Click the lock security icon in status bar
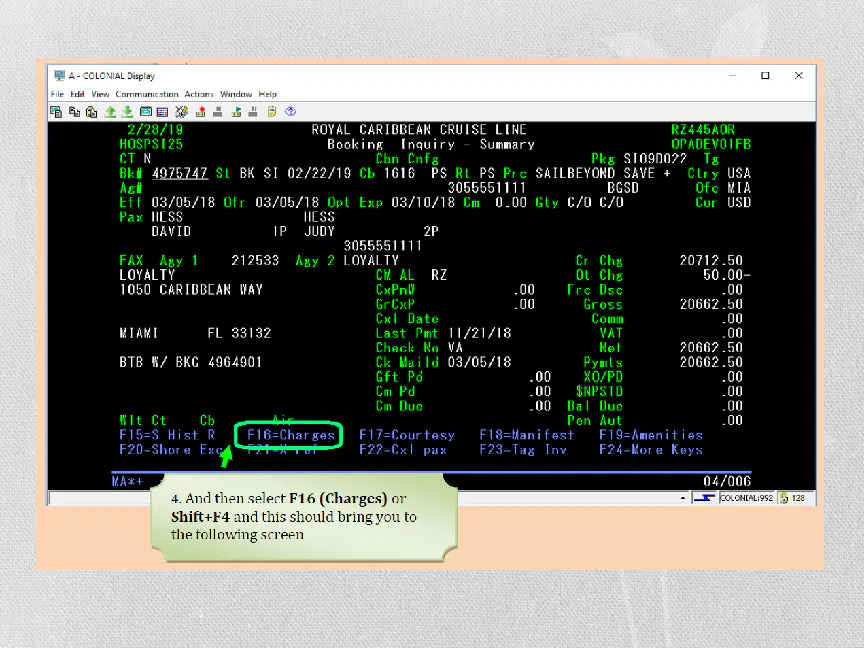The image size is (864, 648). point(784,498)
